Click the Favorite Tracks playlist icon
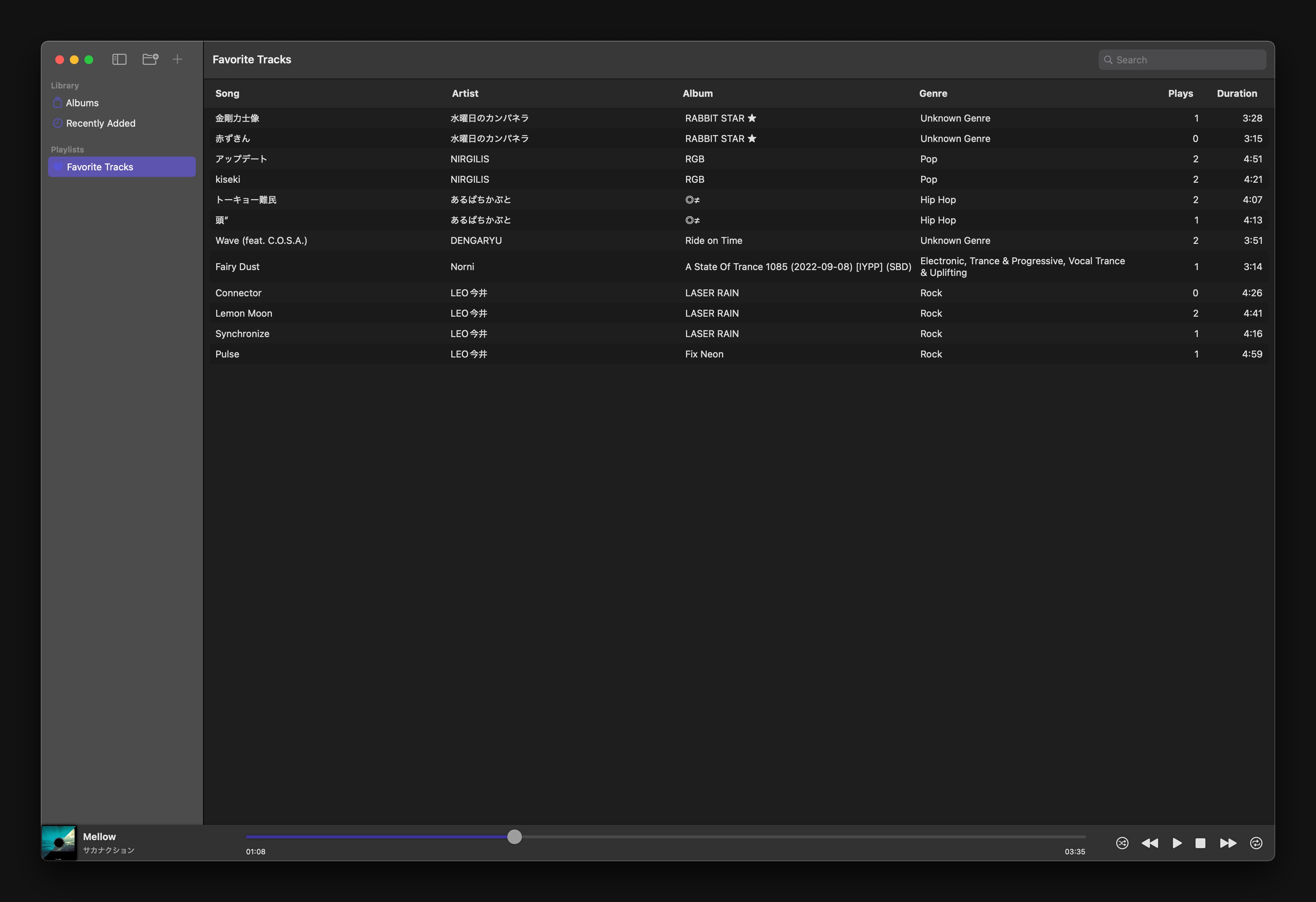 [x=57, y=166]
